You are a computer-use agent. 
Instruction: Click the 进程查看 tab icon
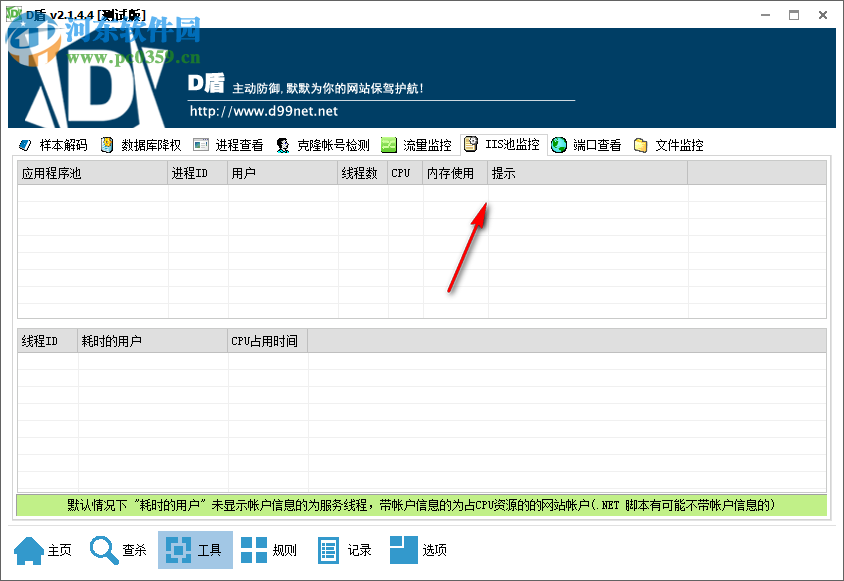tap(201, 145)
